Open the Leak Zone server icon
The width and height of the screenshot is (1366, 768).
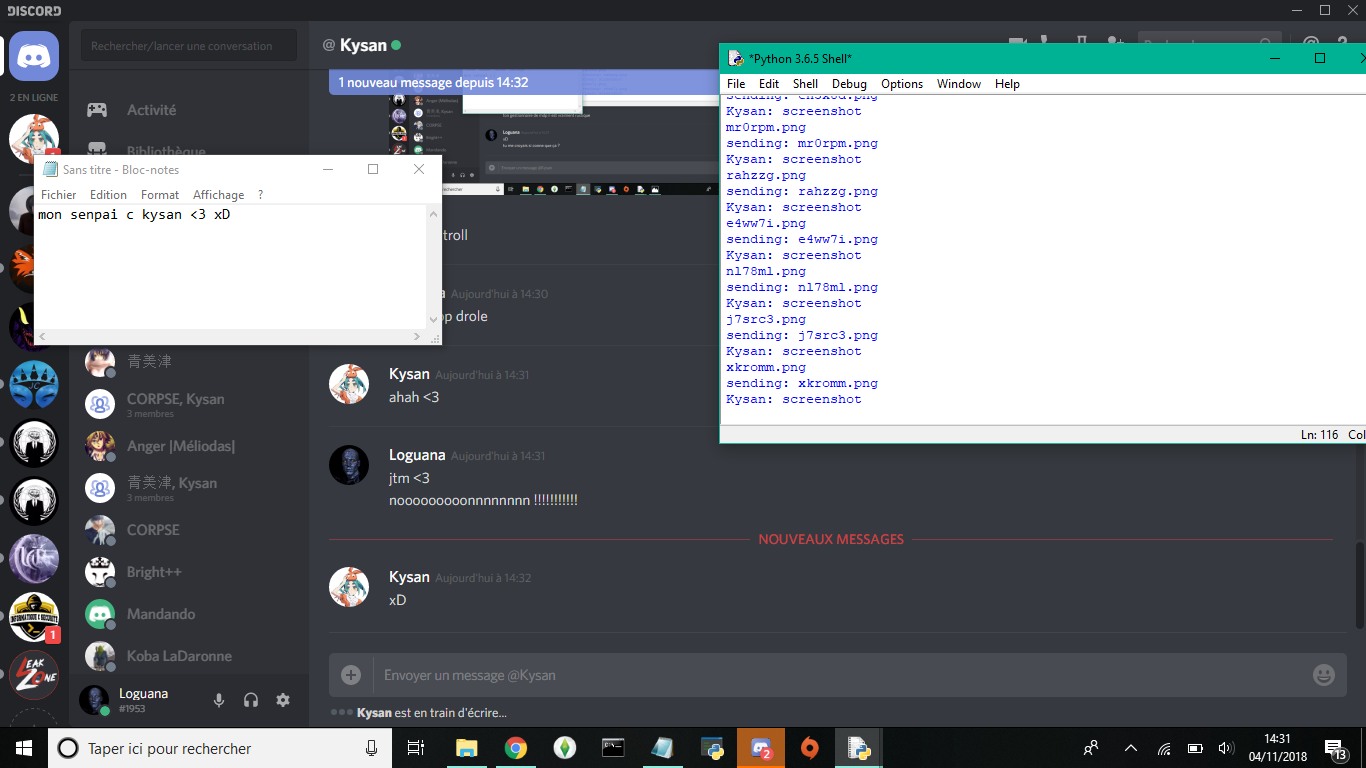click(34, 675)
